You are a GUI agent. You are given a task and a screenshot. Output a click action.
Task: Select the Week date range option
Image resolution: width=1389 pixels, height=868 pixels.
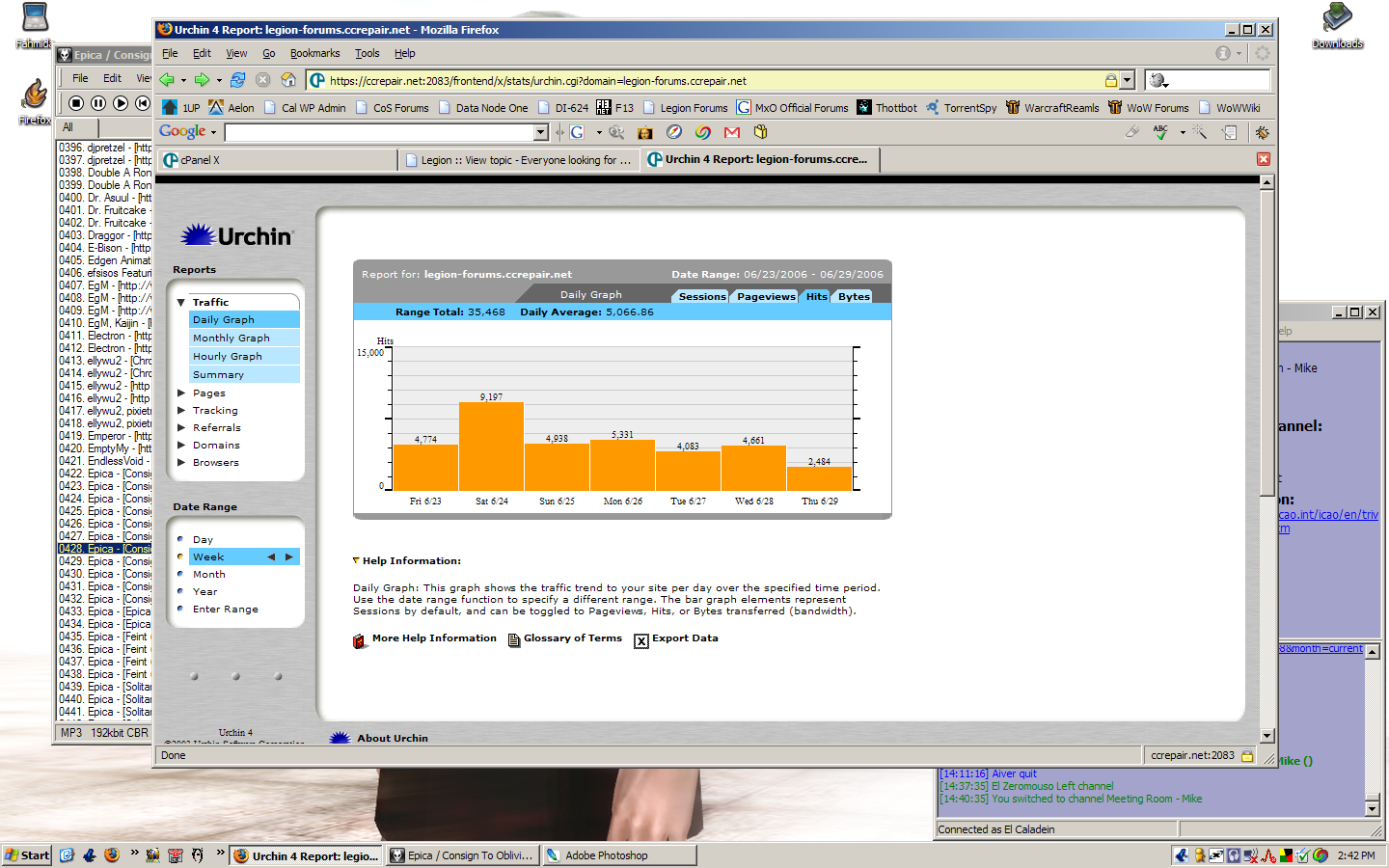point(208,556)
